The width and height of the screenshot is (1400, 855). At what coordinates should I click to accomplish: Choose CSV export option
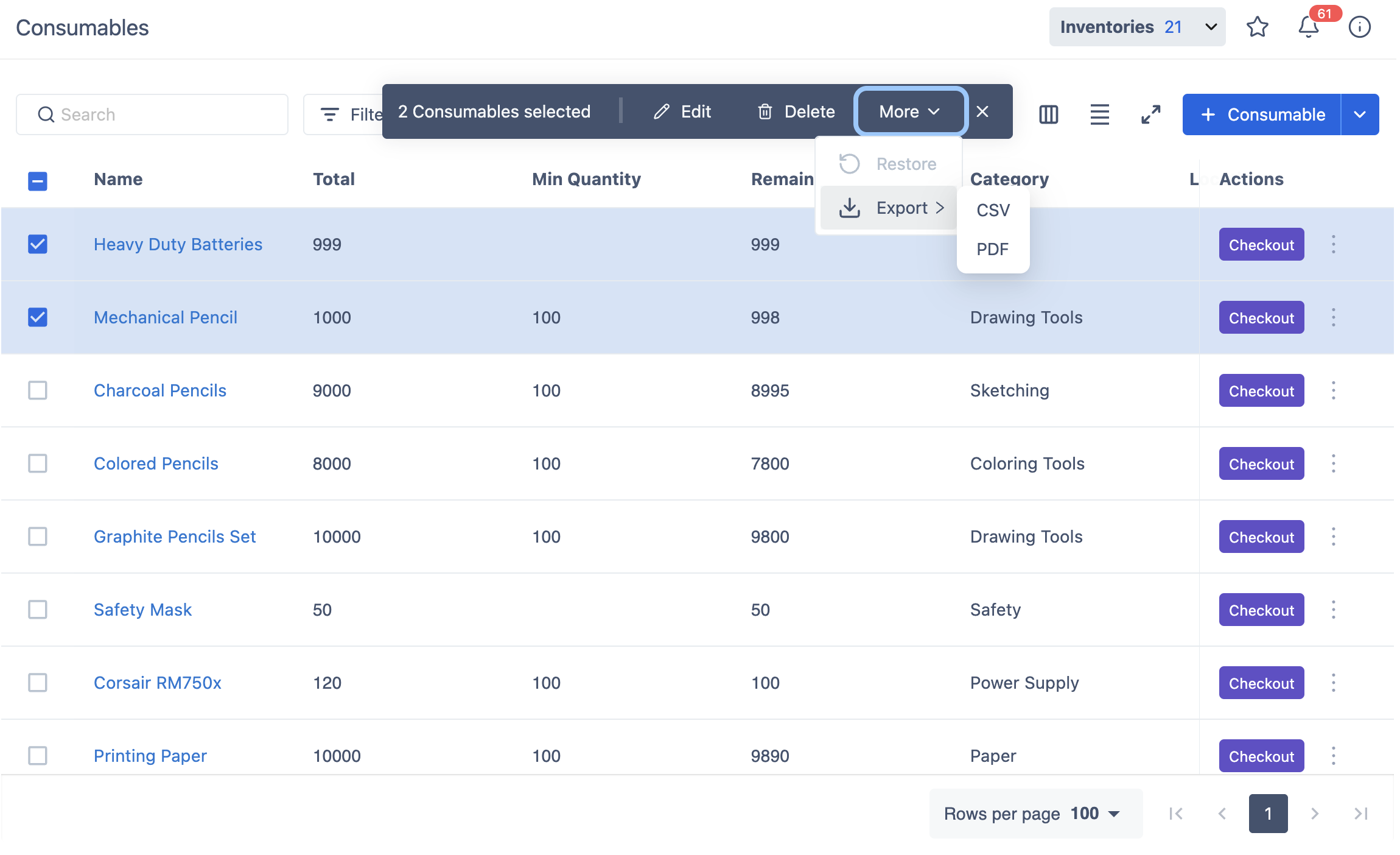coord(993,210)
